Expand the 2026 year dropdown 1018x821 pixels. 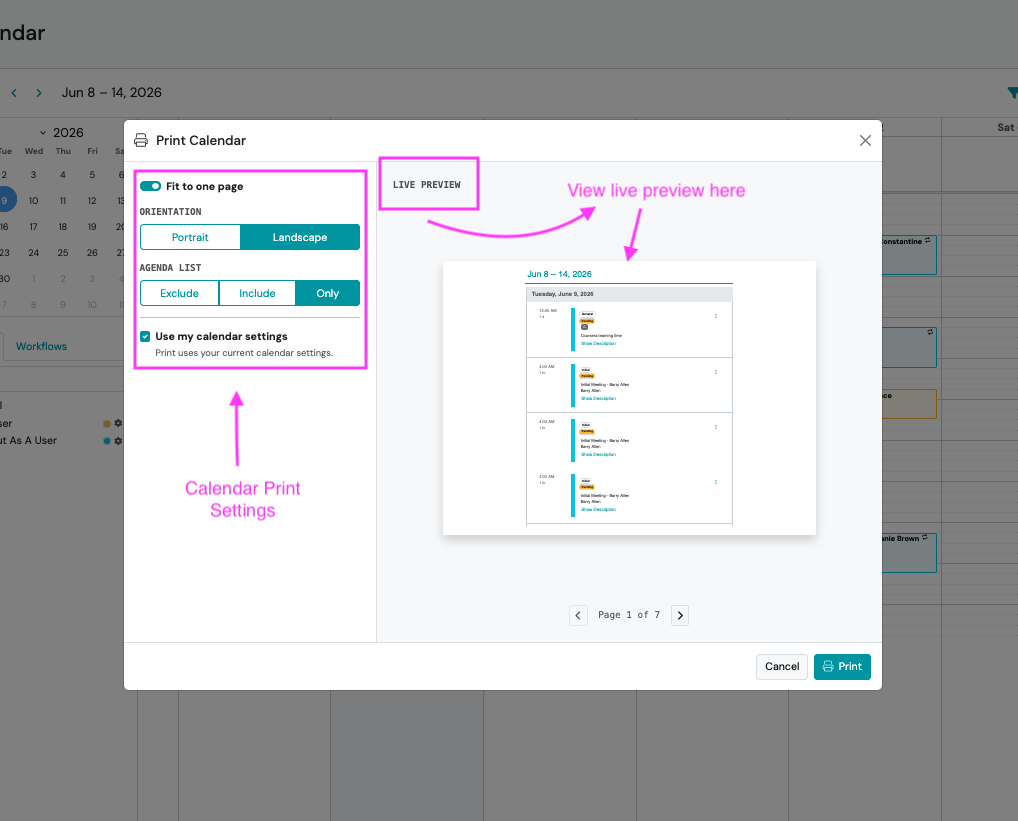(62, 132)
